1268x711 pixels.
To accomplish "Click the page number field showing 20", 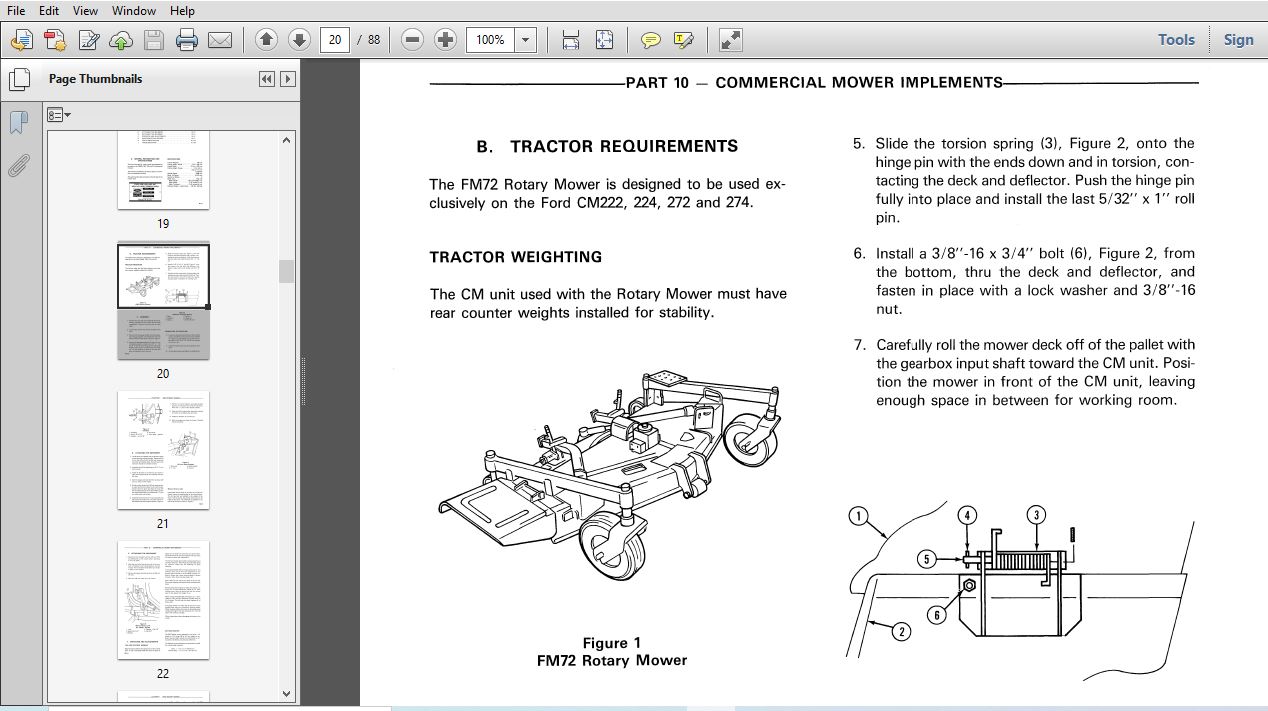I will tap(335, 40).
